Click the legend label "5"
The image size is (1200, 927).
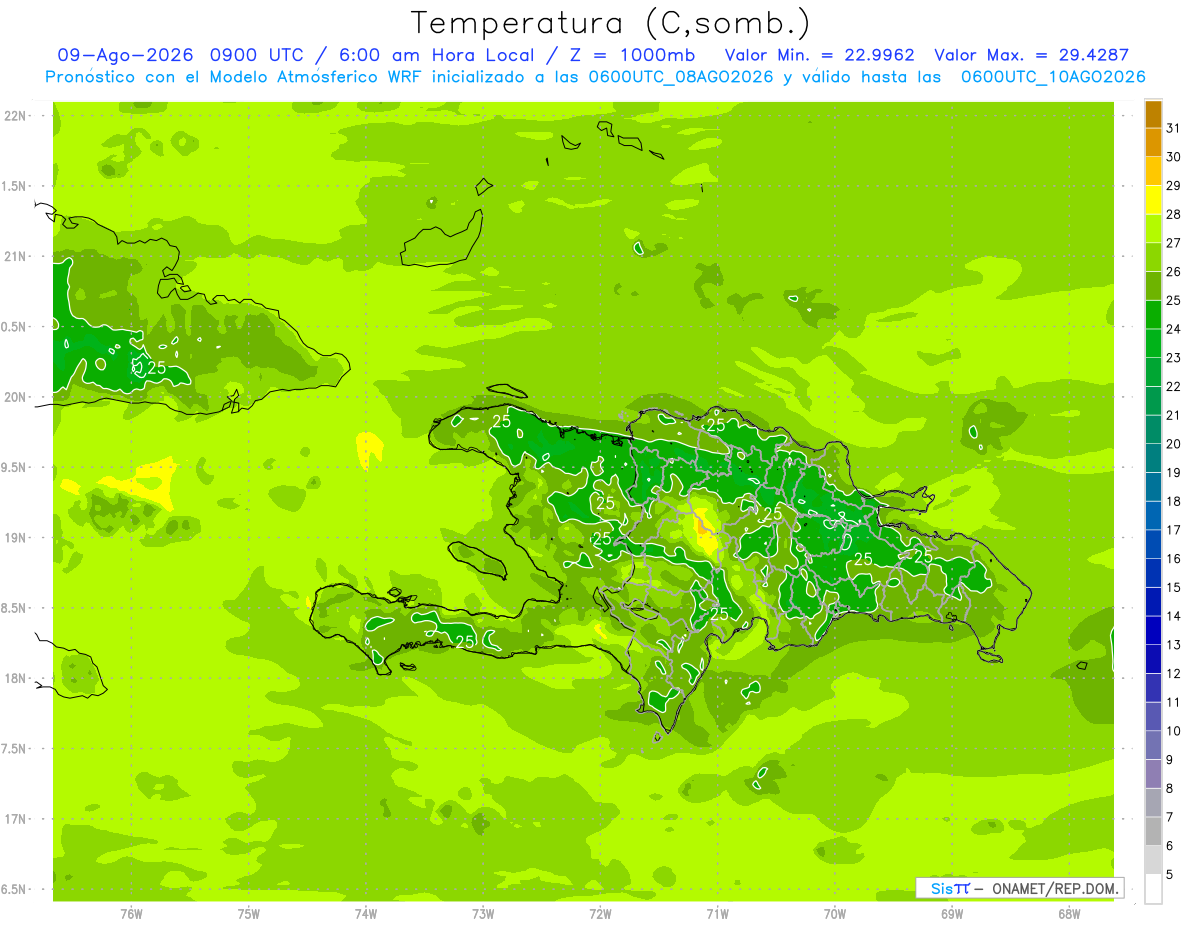point(1170,875)
